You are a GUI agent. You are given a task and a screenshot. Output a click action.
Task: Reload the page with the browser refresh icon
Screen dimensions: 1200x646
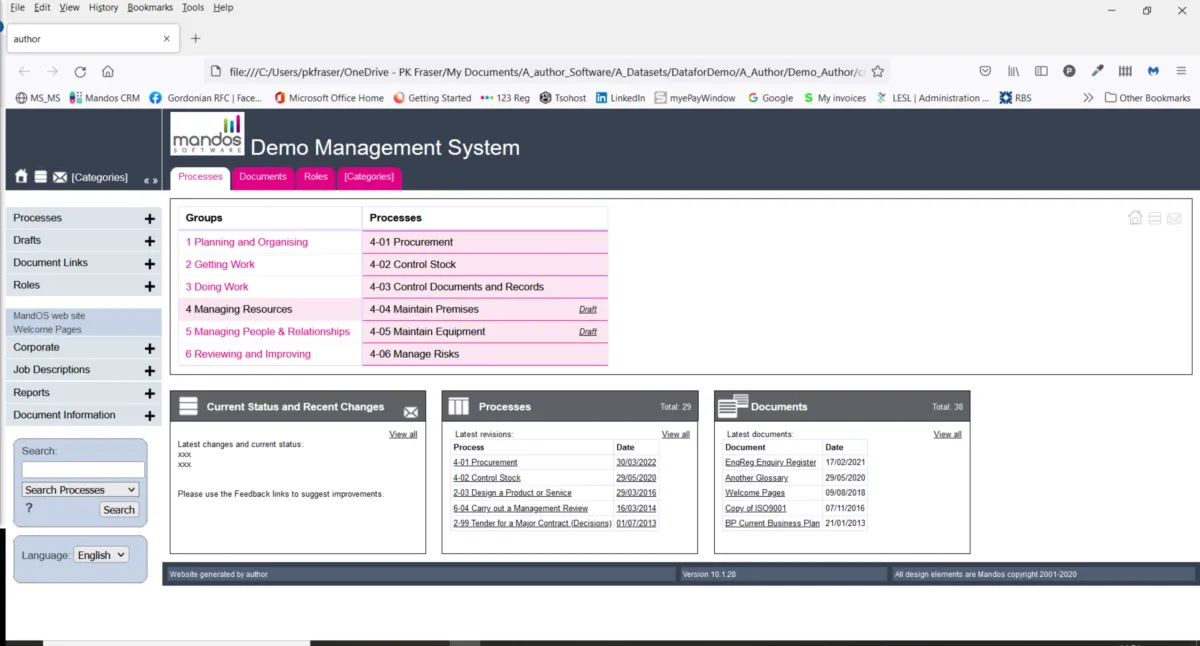pyautogui.click(x=80, y=71)
